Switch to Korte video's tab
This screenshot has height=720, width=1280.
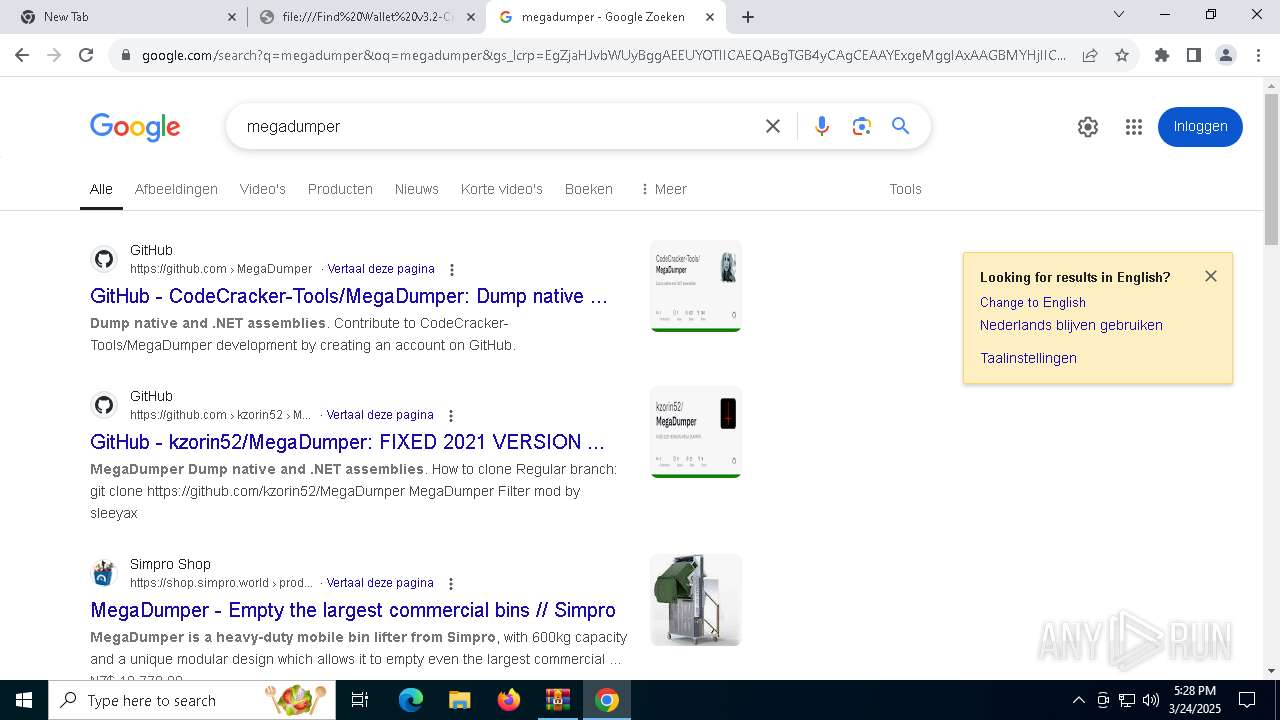coord(502,189)
